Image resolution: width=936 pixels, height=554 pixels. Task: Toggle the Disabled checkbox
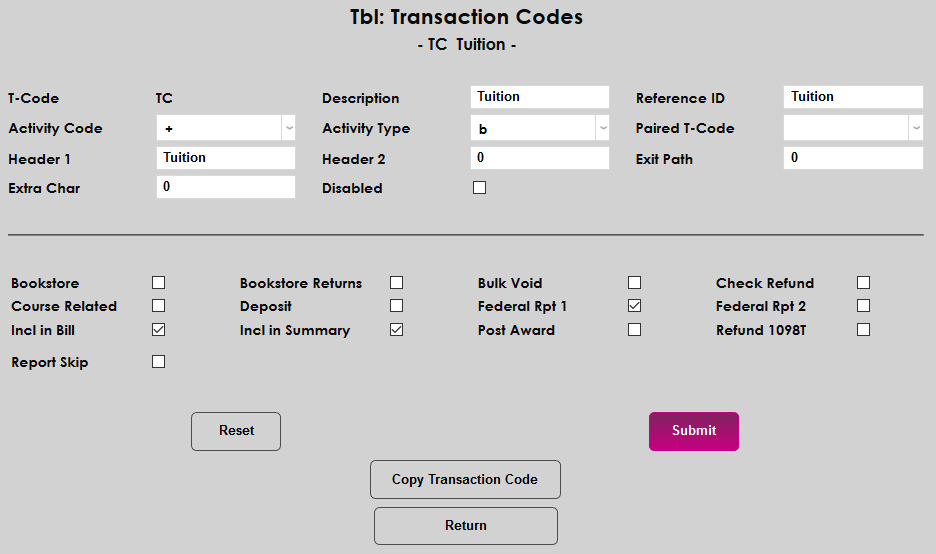[479, 188]
